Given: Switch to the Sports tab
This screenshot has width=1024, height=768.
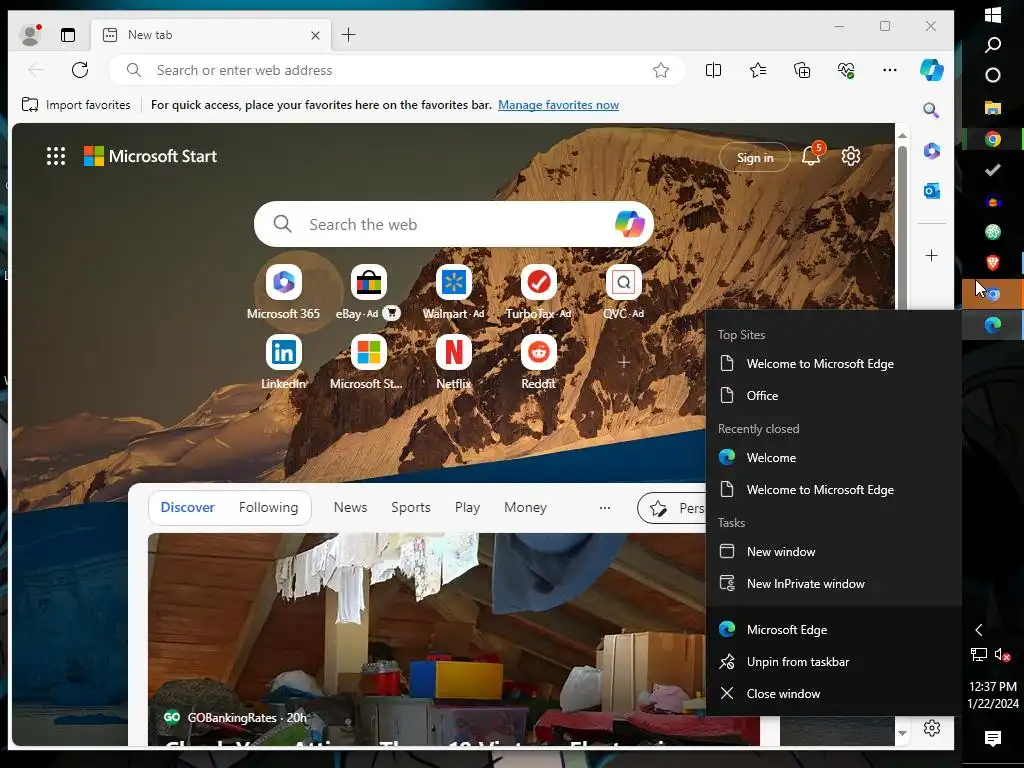Looking at the screenshot, I should click(411, 507).
